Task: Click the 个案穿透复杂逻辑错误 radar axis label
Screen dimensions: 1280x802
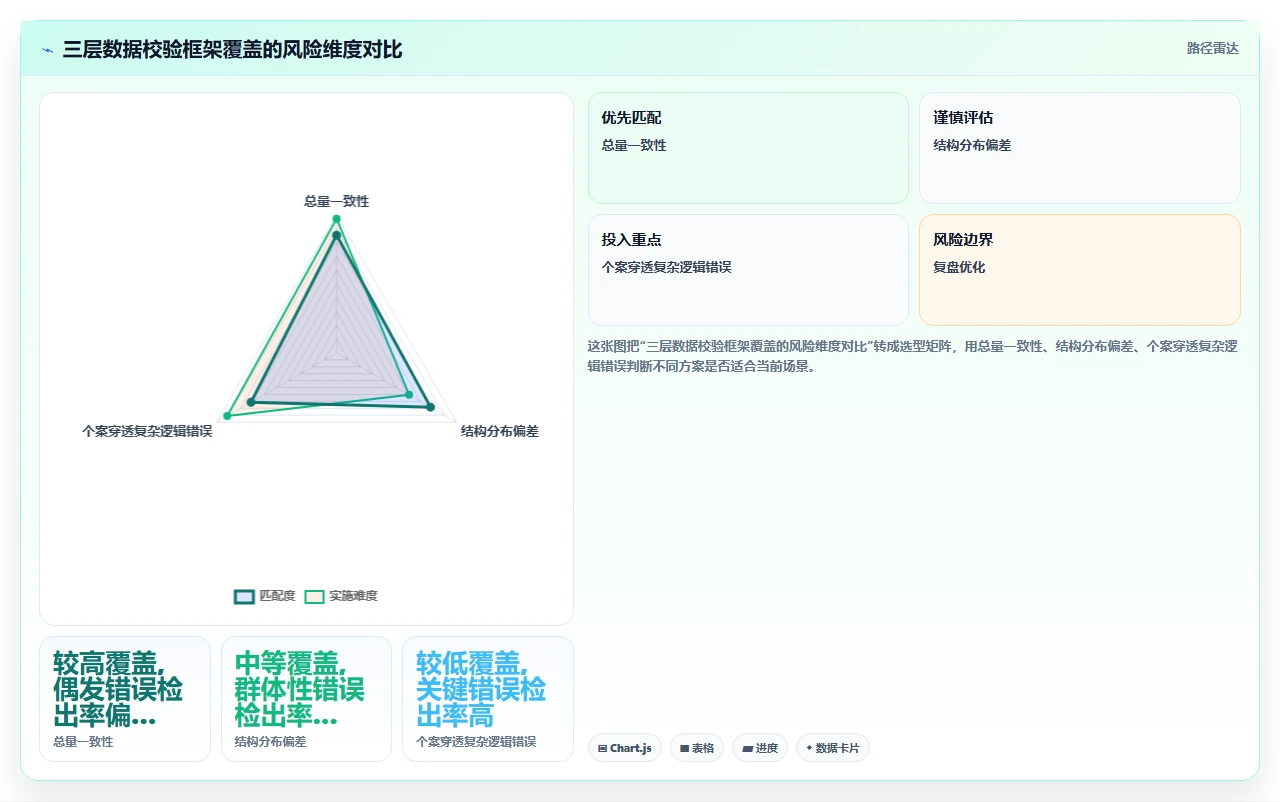Action: [147, 431]
